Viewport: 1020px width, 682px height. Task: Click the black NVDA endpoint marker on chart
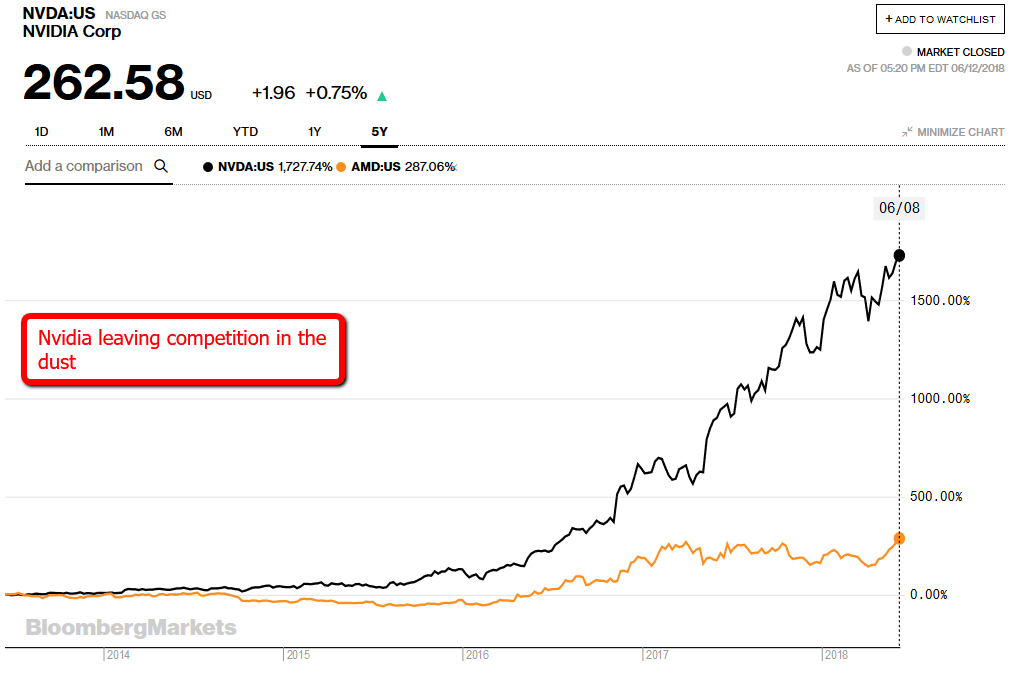(899, 255)
